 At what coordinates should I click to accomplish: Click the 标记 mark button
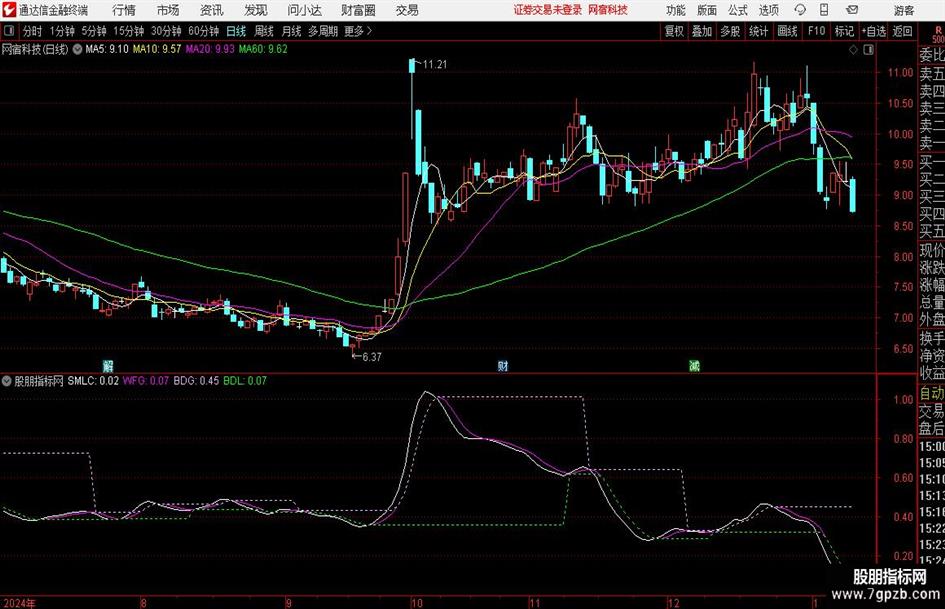click(x=844, y=31)
